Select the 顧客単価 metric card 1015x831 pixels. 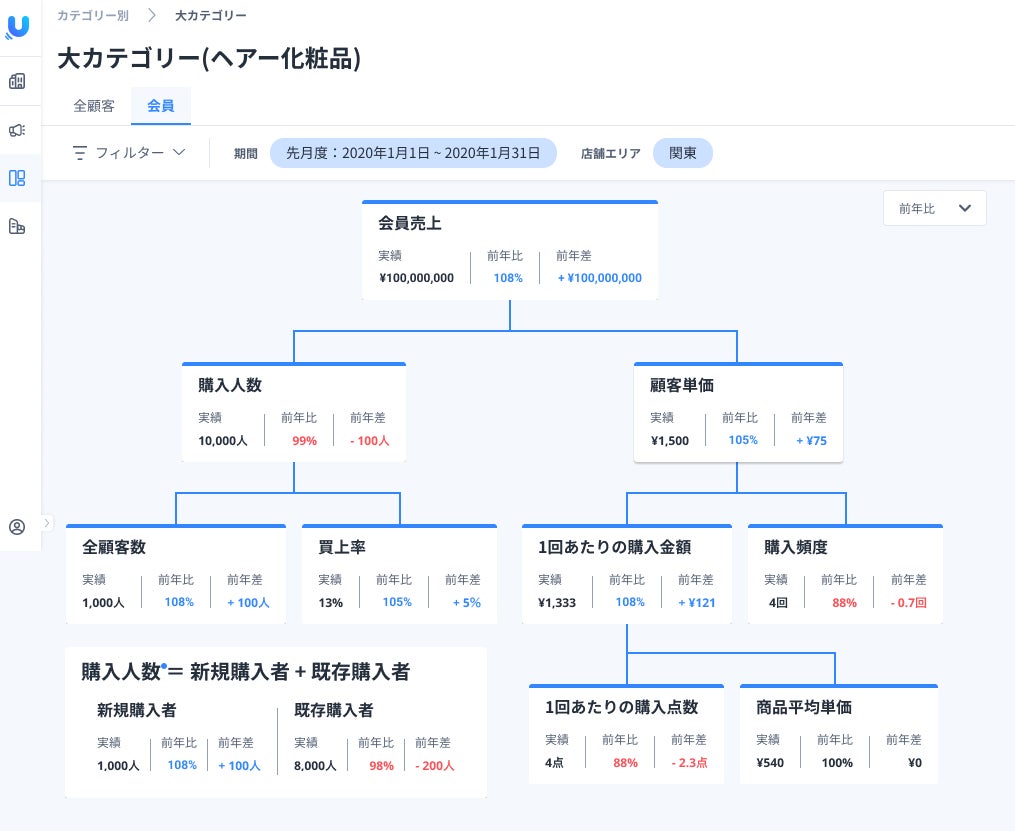[x=738, y=411]
